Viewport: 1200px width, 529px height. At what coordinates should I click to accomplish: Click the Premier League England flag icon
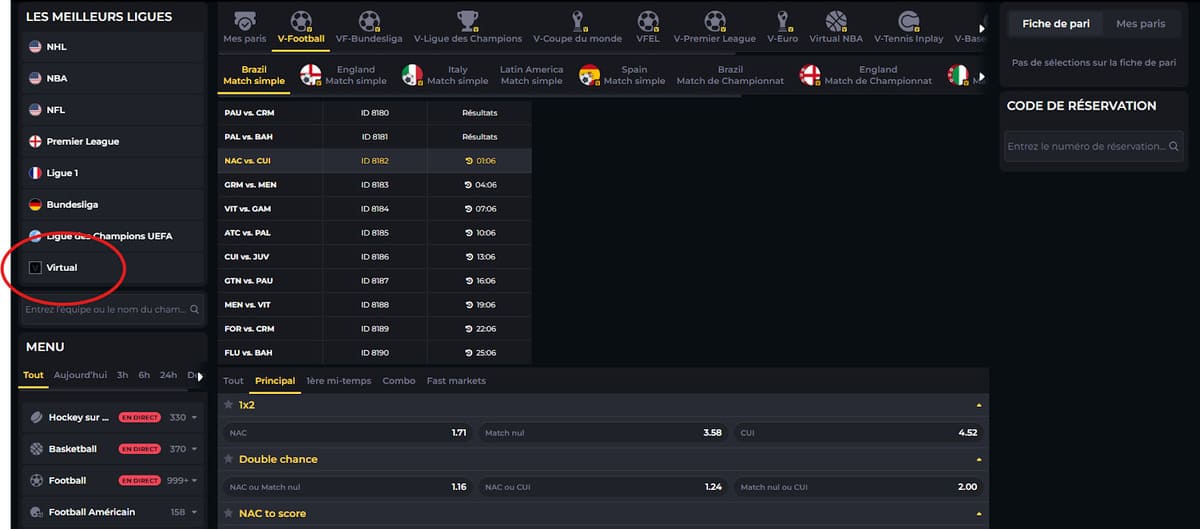(35, 141)
